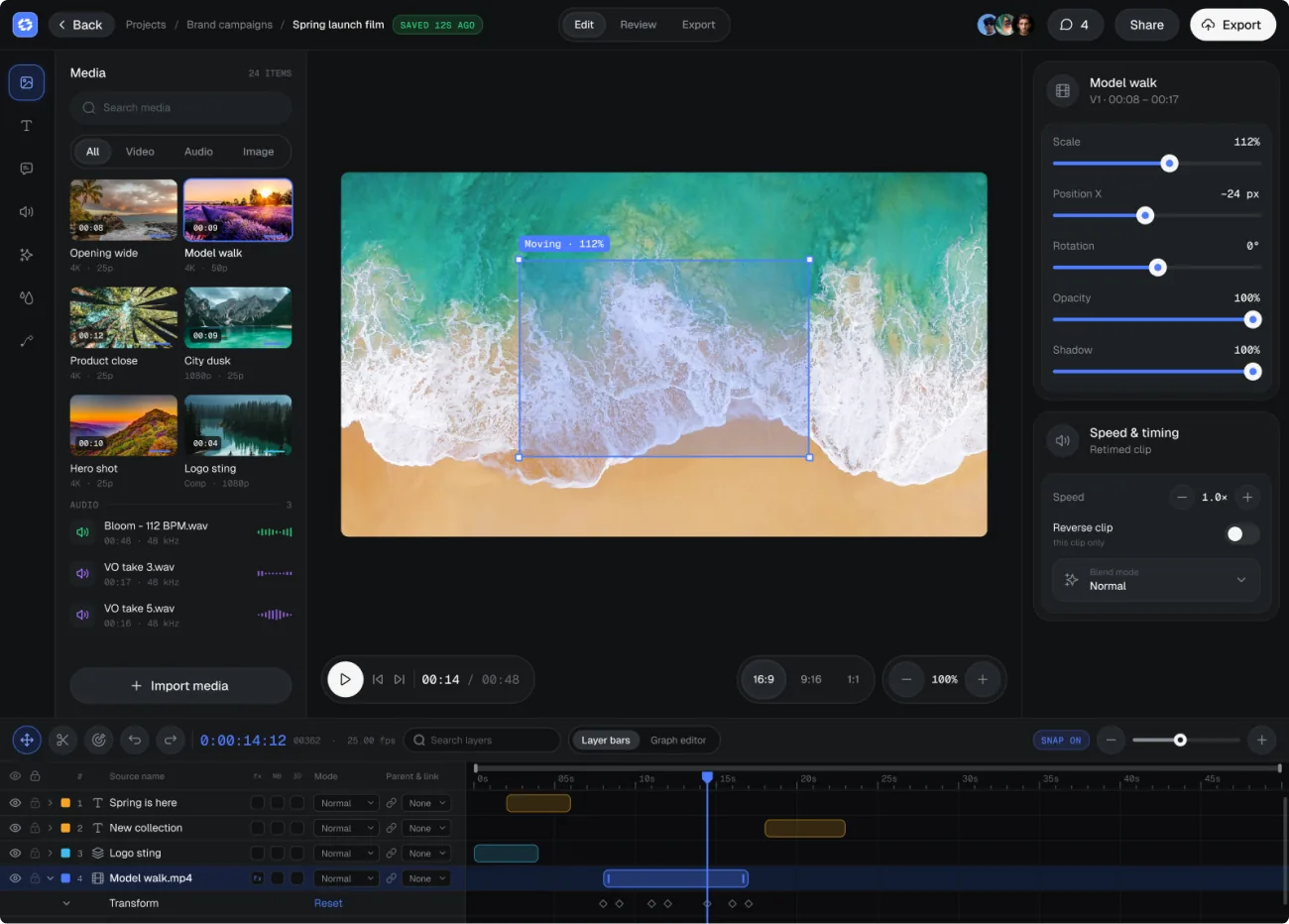Click the Share button
The height and width of the screenshot is (924, 1289).
coord(1147,25)
